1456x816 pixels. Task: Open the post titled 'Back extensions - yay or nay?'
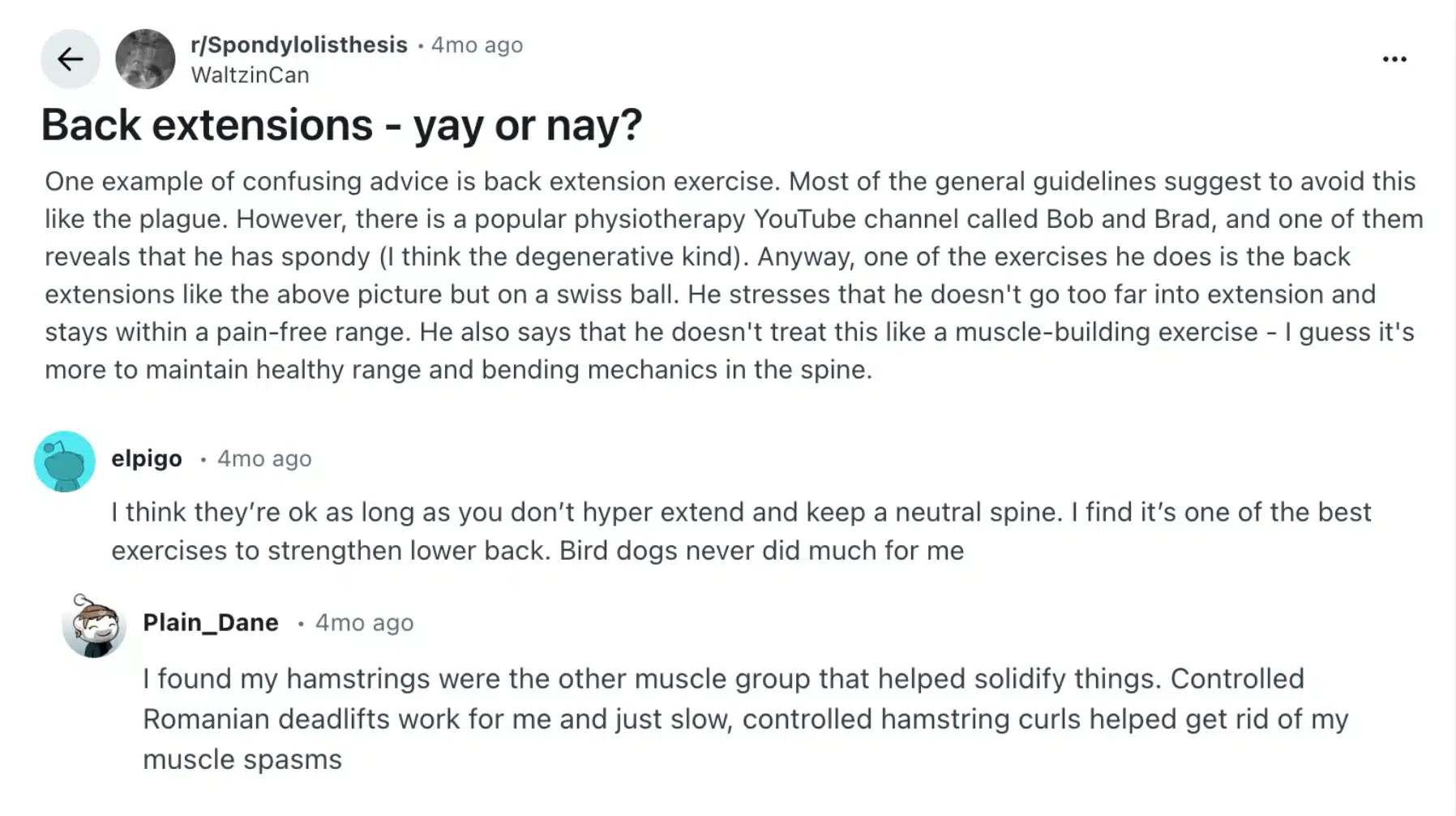click(x=342, y=124)
